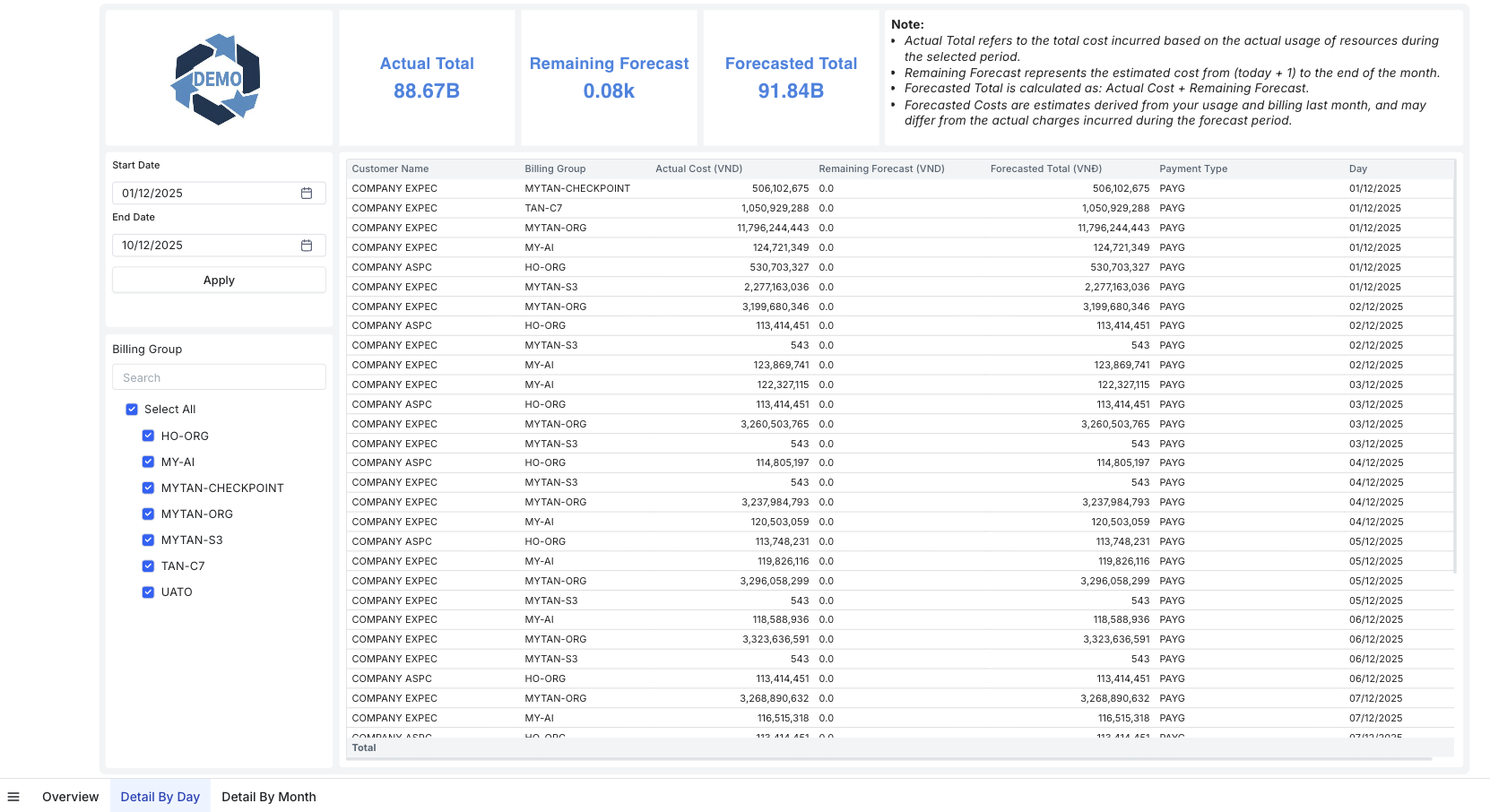Click the Billing Group search field
The width and height of the screenshot is (1490, 812).
coord(219,377)
